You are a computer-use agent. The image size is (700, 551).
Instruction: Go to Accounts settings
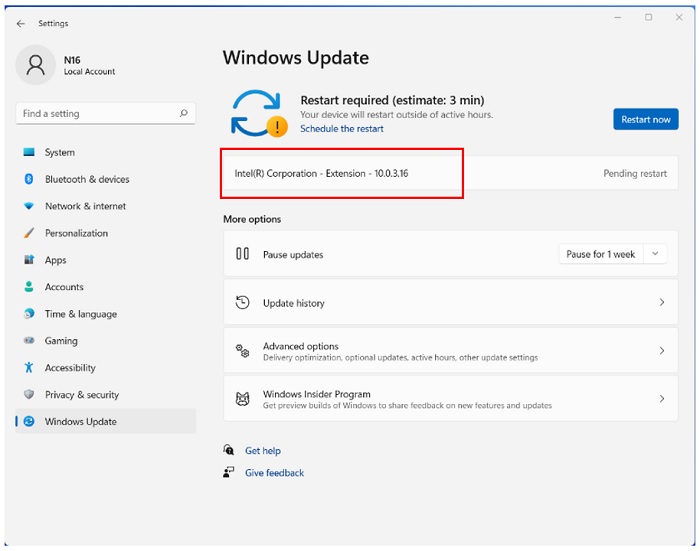click(105, 287)
